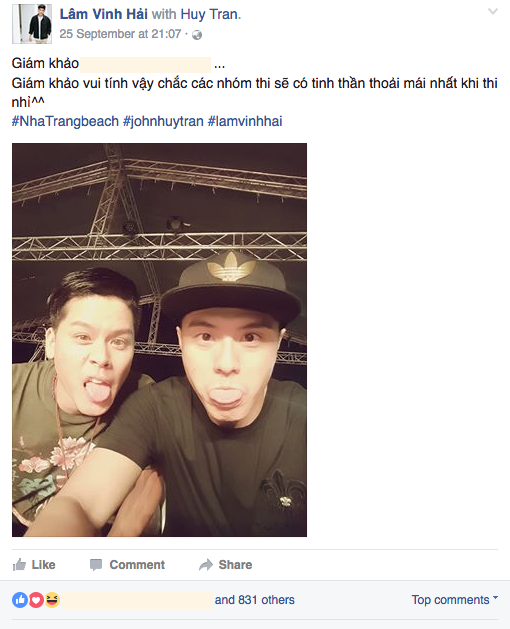Open the #johnhuytran hashtag
The image size is (510, 629).
click(163, 121)
